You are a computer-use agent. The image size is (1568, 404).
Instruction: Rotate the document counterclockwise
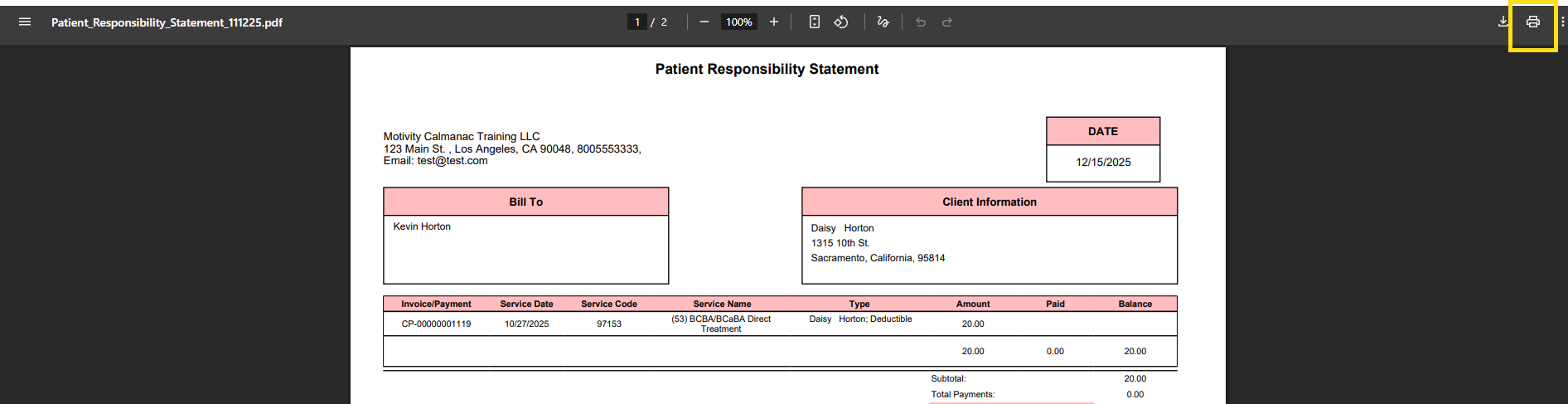coord(841,22)
